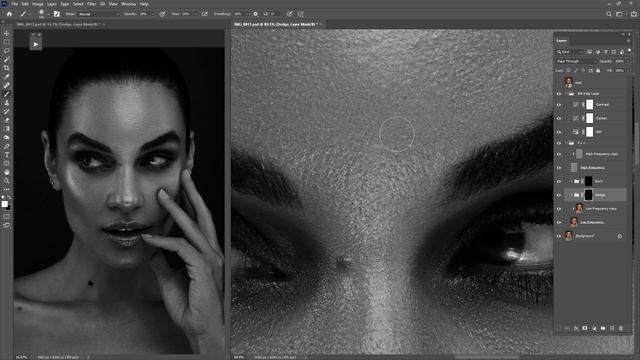640x360 pixels.
Task: Click the foreground color swatch
Action: tap(4, 204)
